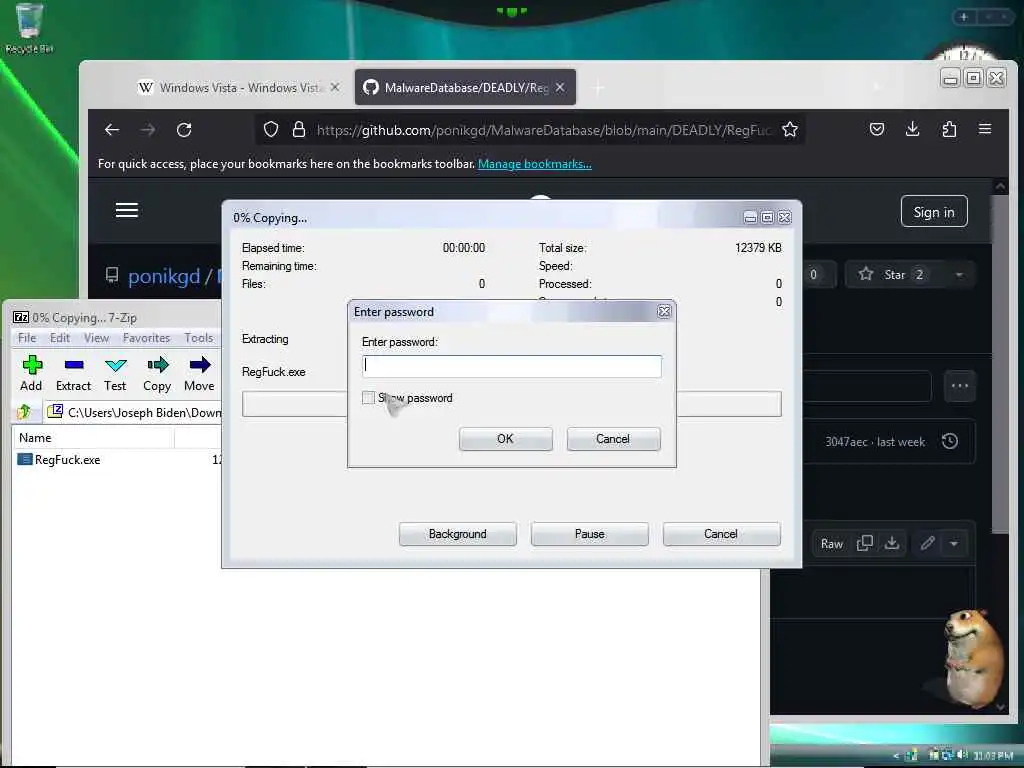This screenshot has width=1024, height=768.
Task: Copy raw file contents on GitHub
Action: pos(865,543)
